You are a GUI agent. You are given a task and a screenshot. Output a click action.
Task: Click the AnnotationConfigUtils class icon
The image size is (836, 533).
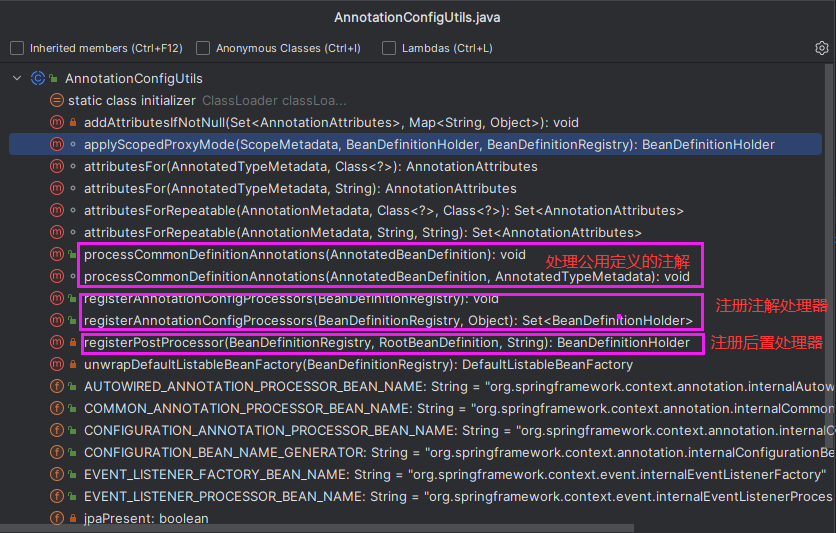37,78
